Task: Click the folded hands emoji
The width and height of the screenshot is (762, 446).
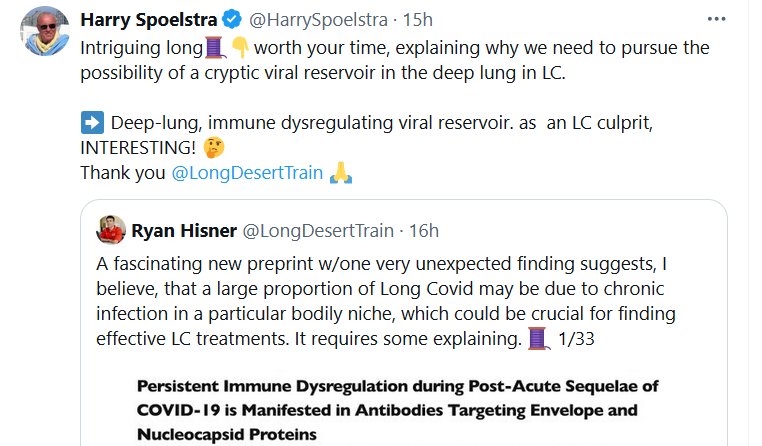Action: coord(341,173)
